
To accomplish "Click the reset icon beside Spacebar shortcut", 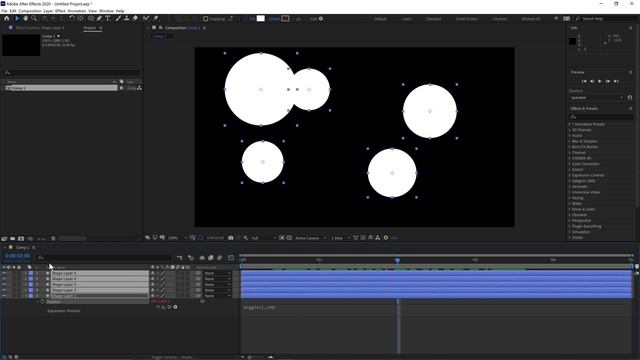I will point(630,98).
